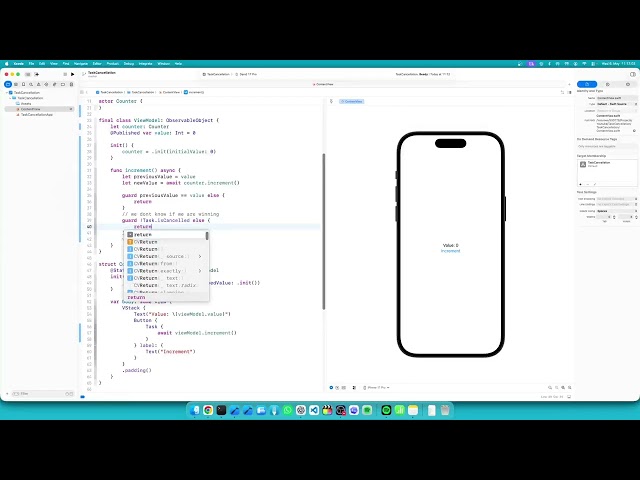Screen dimensions: 640x480
Task: Choose the first 'return' autocomplete suggestion
Action: click(x=167, y=235)
